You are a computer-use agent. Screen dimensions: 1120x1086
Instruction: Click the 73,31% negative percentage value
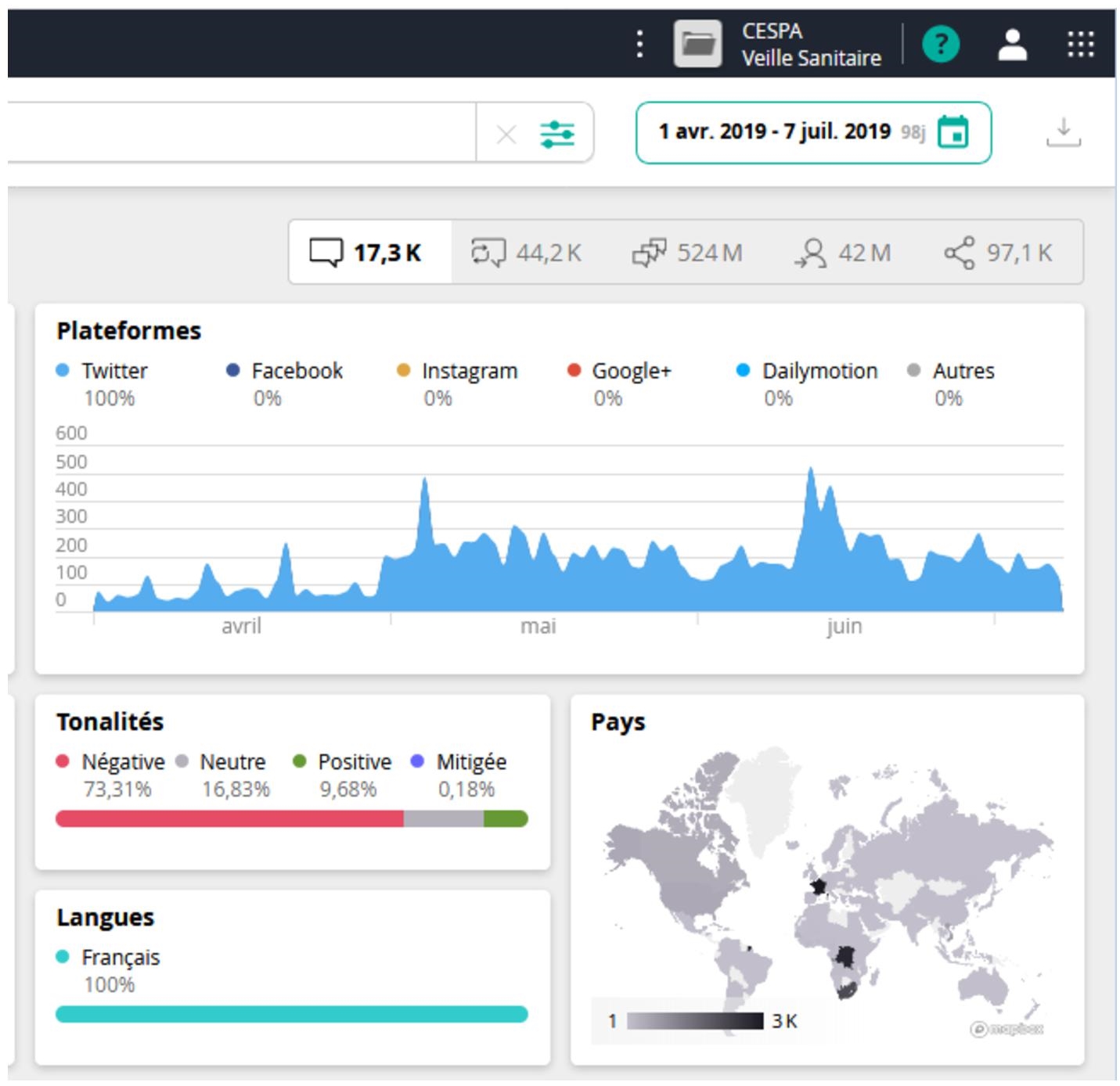click(117, 789)
